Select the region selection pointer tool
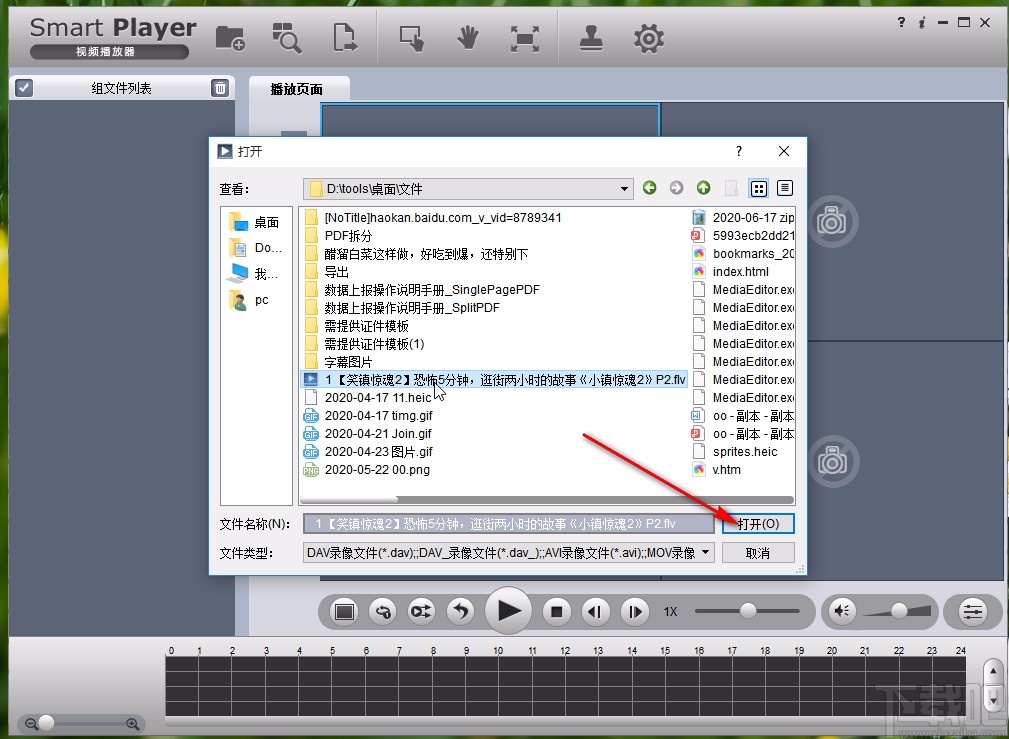The width and height of the screenshot is (1009, 739). tap(411, 39)
